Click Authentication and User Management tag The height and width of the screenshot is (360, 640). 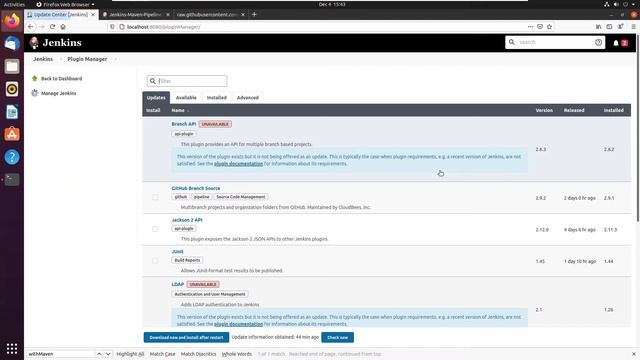(210, 294)
